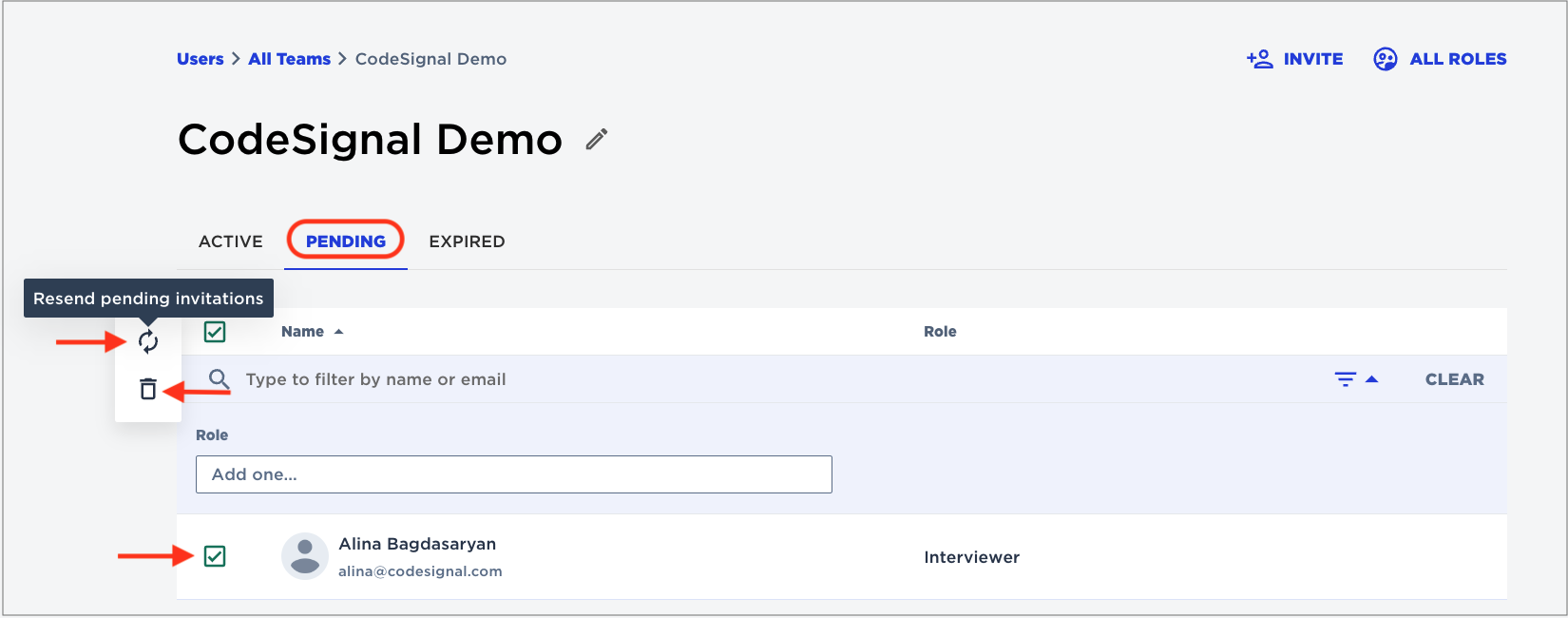This screenshot has height=618, width=1568.
Task: Click the CodeSignal Demo breadcrumb text
Action: (x=430, y=59)
